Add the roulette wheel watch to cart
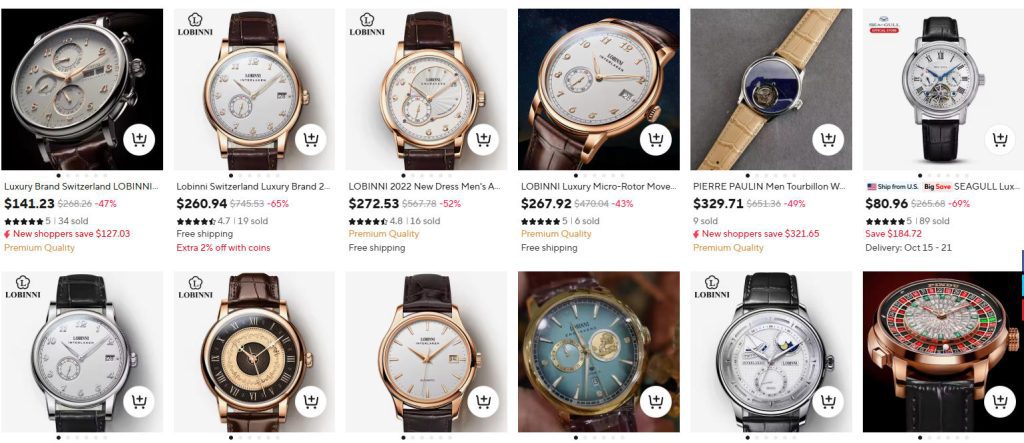Viewport: 1024px width, 443px height. (x=999, y=402)
